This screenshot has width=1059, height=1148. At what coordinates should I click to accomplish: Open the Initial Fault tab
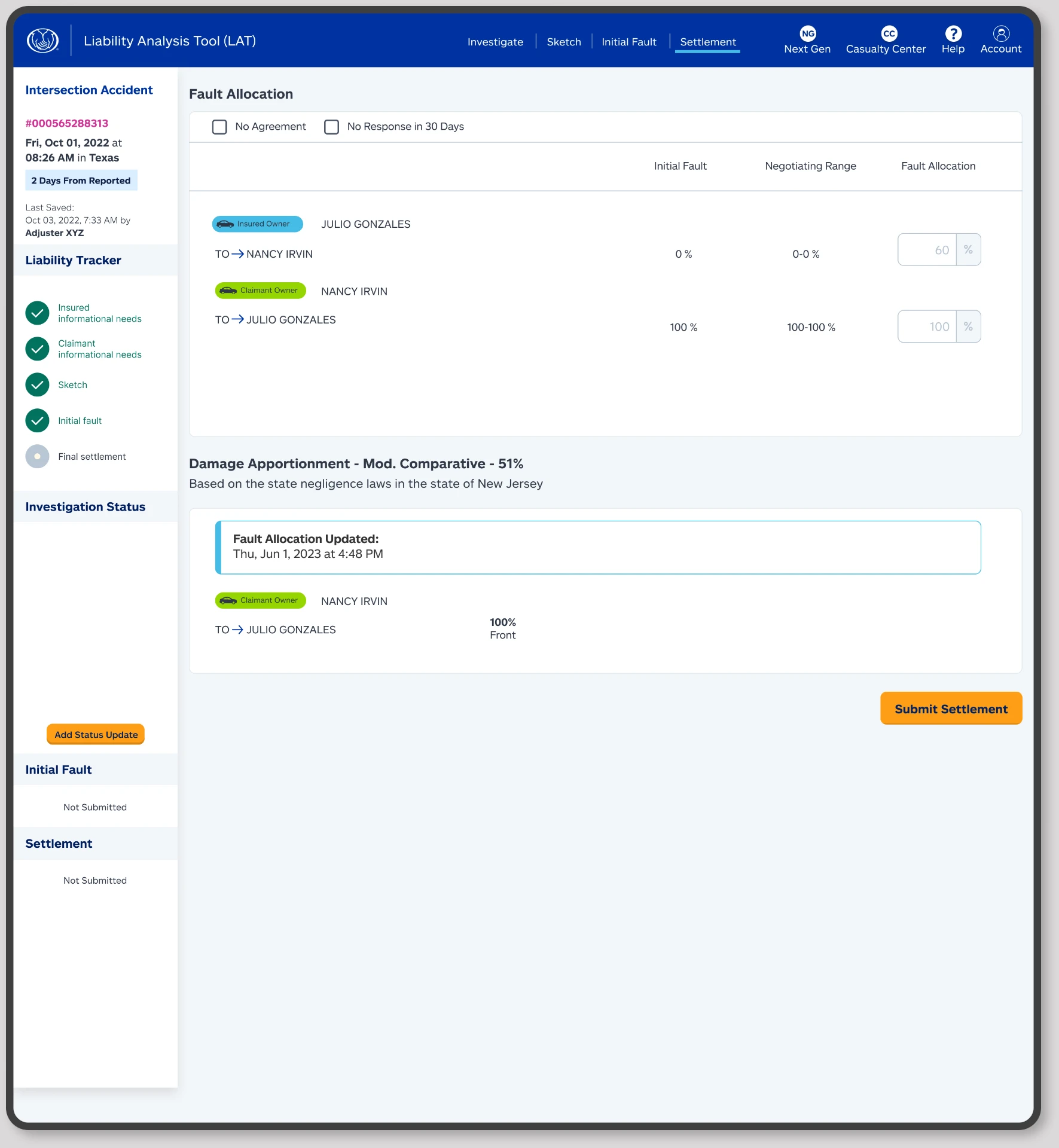coord(629,42)
